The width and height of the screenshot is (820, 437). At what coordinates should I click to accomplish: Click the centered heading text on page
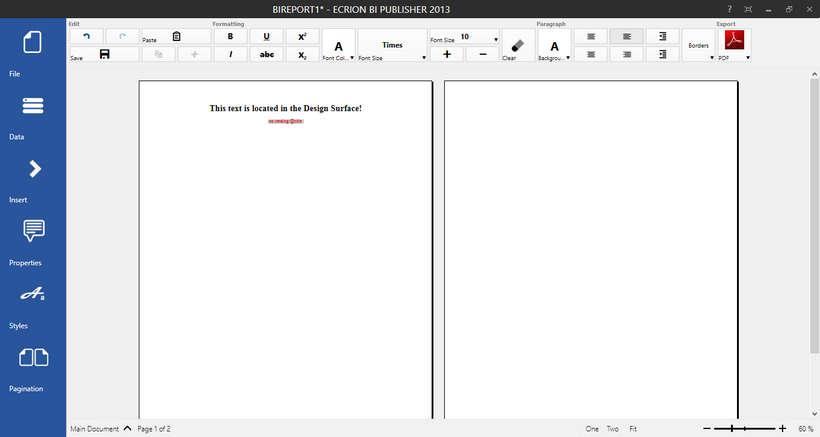click(x=285, y=108)
